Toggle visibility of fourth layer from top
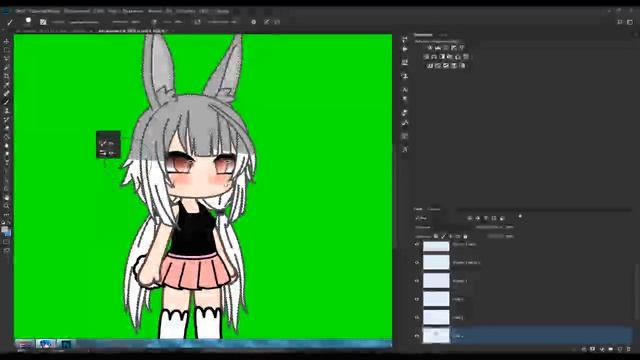 (x=417, y=299)
